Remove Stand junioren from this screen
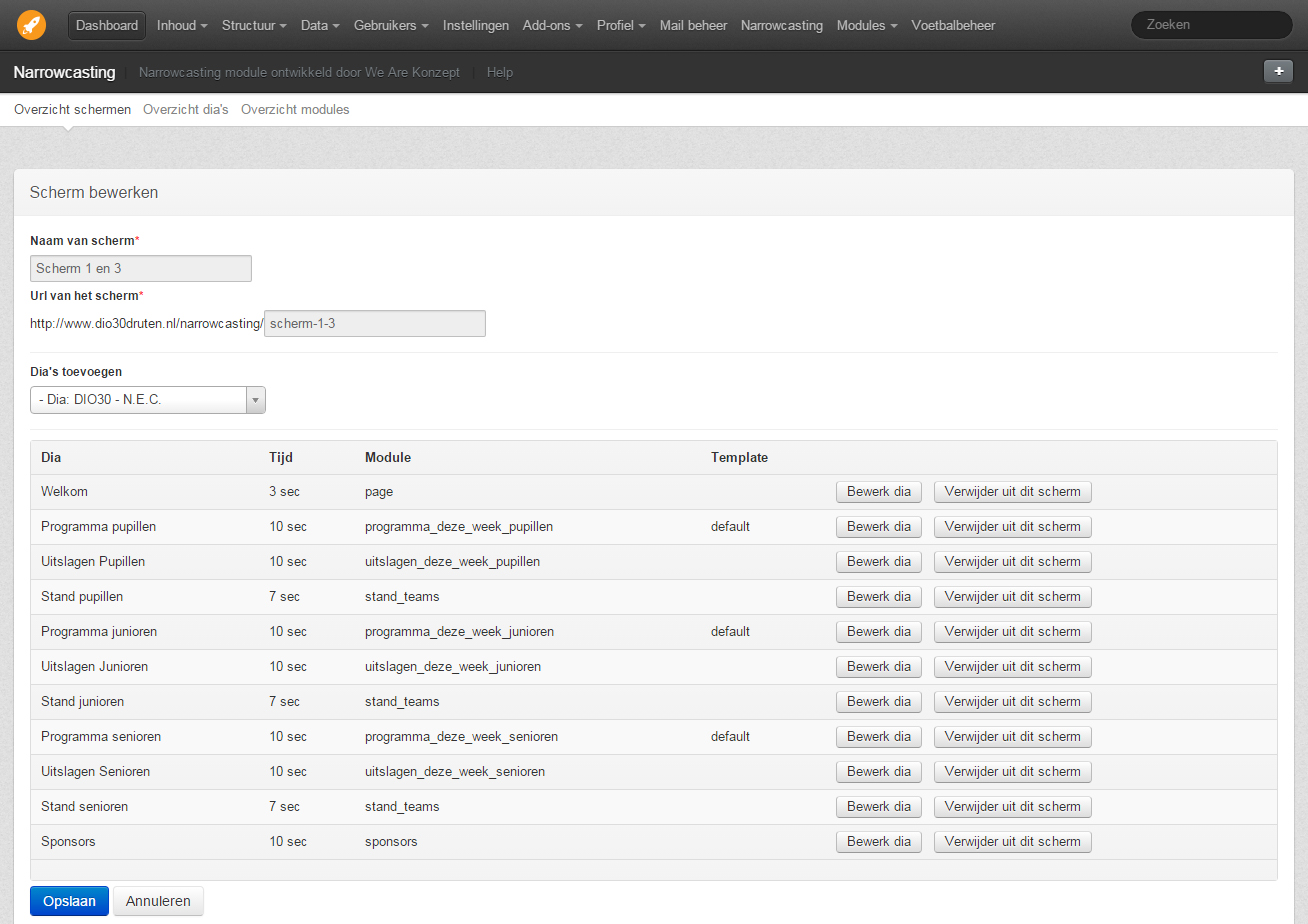The image size is (1308, 924). [1012, 702]
